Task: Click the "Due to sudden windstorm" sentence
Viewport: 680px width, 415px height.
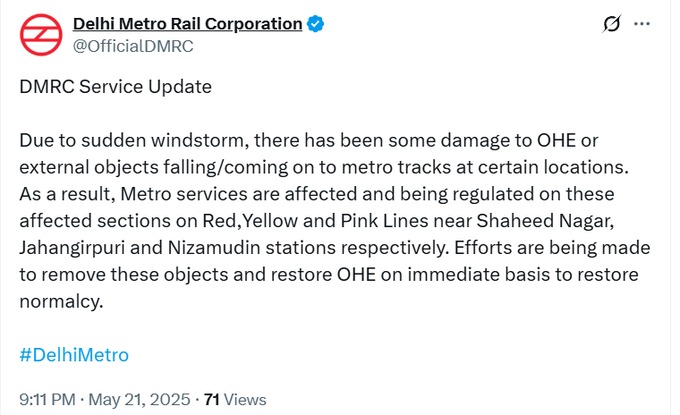Action: [134, 141]
